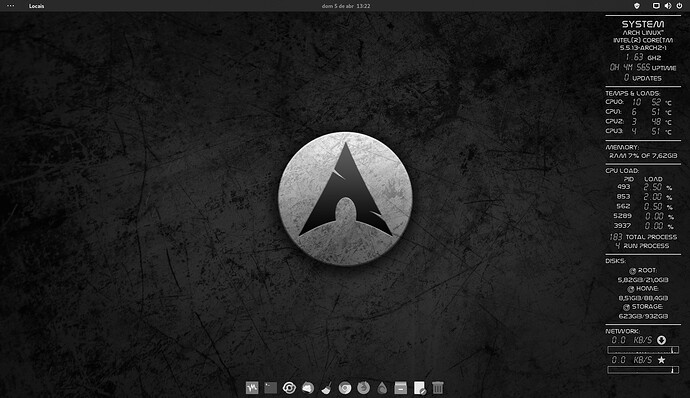The height and width of the screenshot is (398, 690).
Task: Click the HOME disk label
Action: pos(643,289)
